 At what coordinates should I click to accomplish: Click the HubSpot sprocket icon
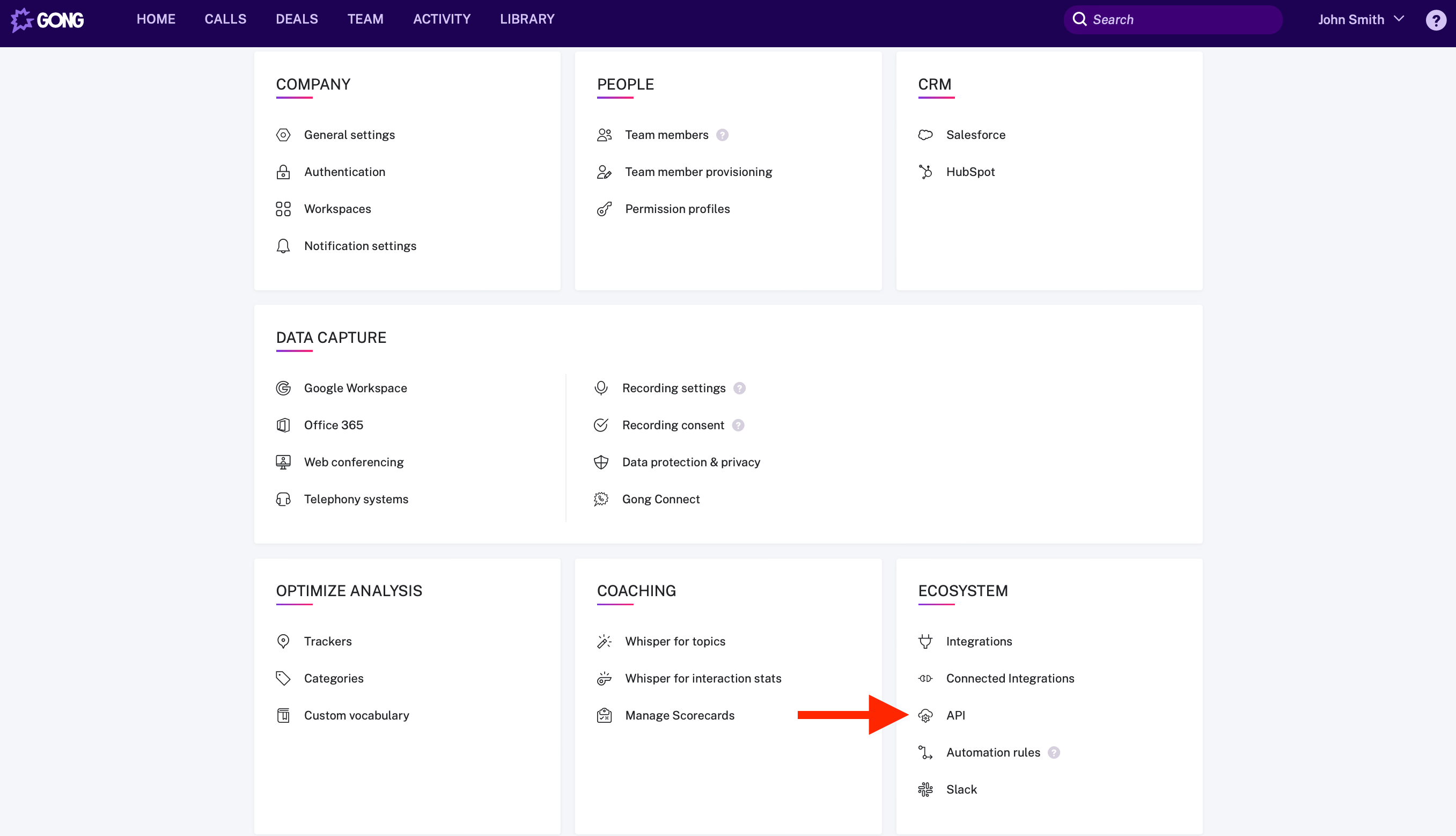925,172
